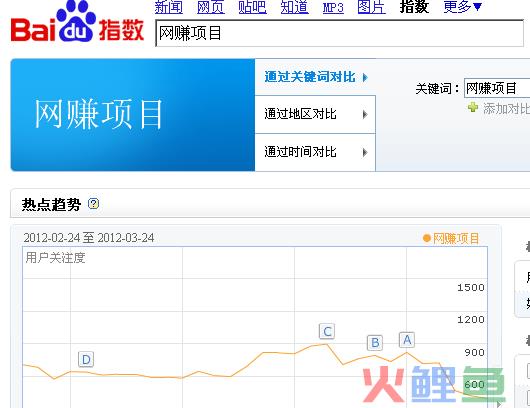Click the 1200 value on the chart axis
The width and height of the screenshot is (530, 408).
[471, 319]
